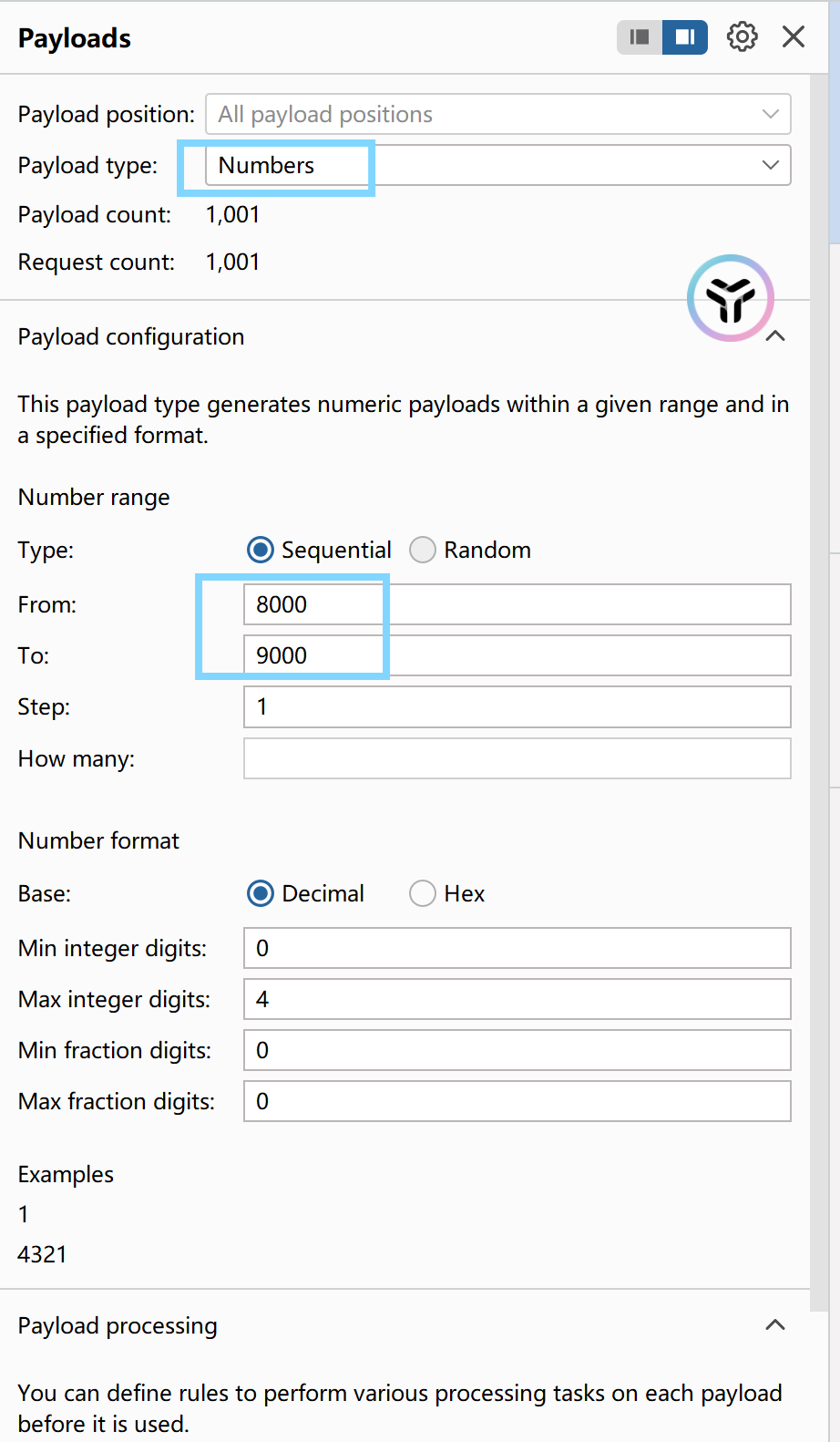Select Sequential number range type
This screenshot has height=1442, width=840.
point(319,550)
